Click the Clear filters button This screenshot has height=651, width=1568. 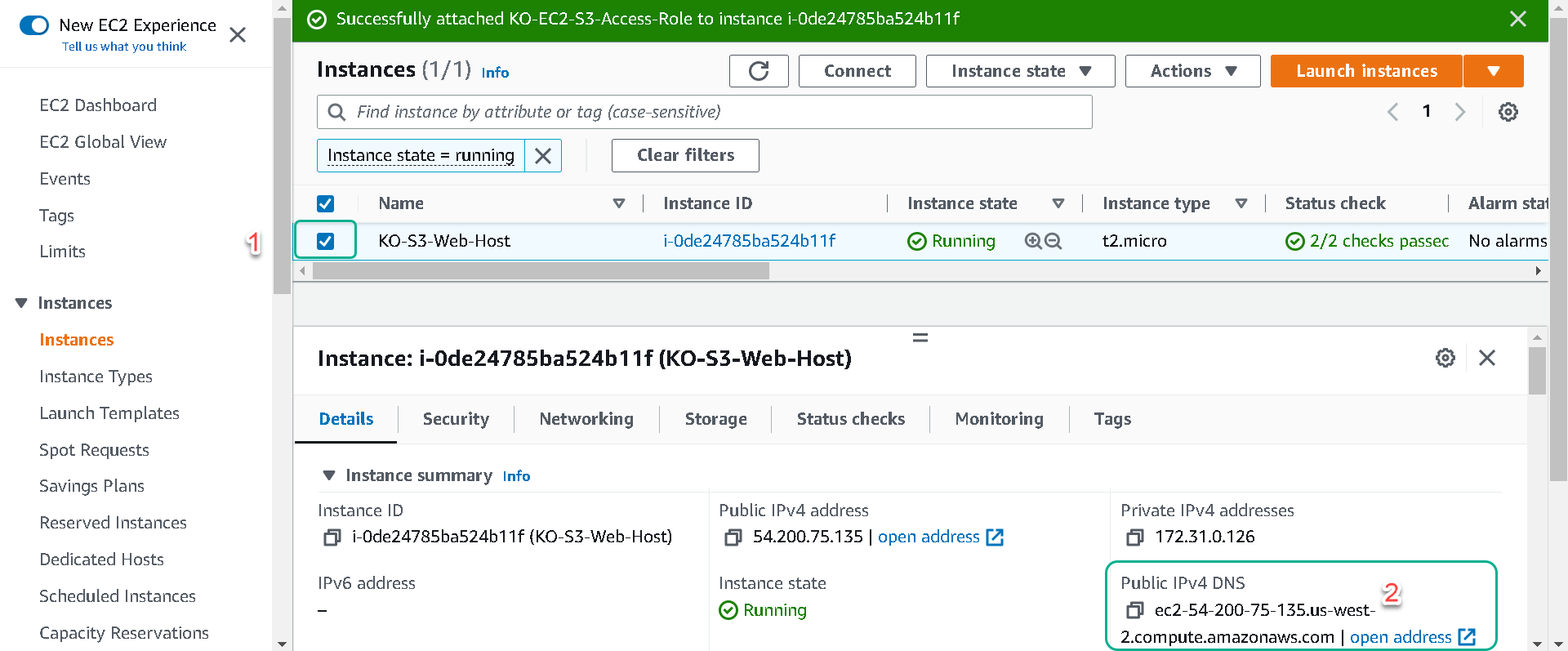point(685,155)
